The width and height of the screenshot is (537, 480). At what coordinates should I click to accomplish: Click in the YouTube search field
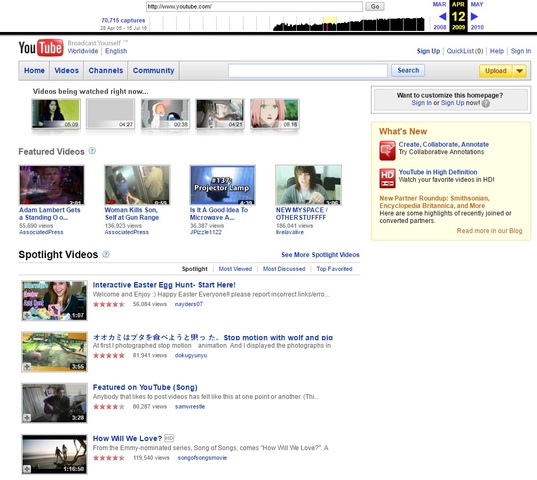(x=308, y=71)
